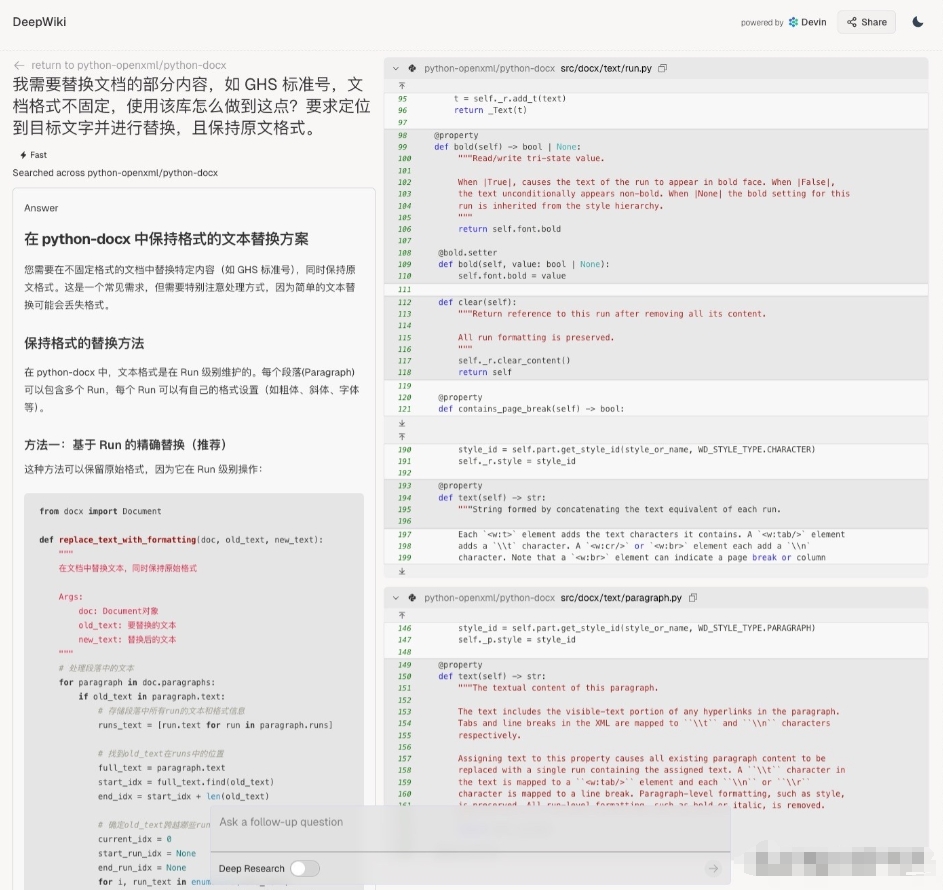Click heading '在 python-docx 中保持格式的文本替换方案'
The image size is (943, 890).
pyautogui.click(x=166, y=239)
